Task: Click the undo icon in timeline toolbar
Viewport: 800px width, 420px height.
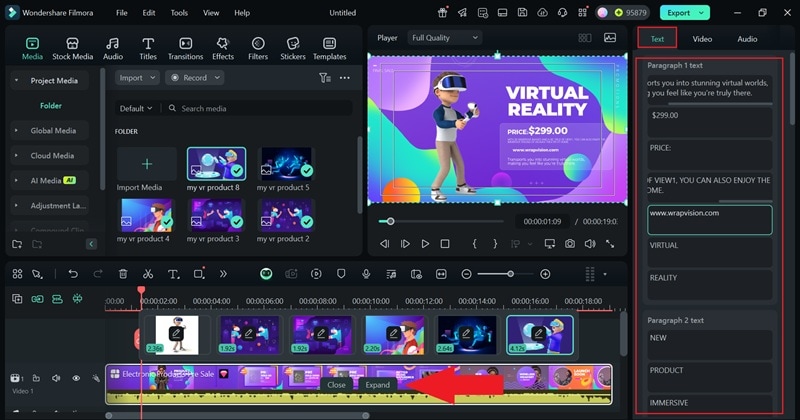Action: click(73, 274)
